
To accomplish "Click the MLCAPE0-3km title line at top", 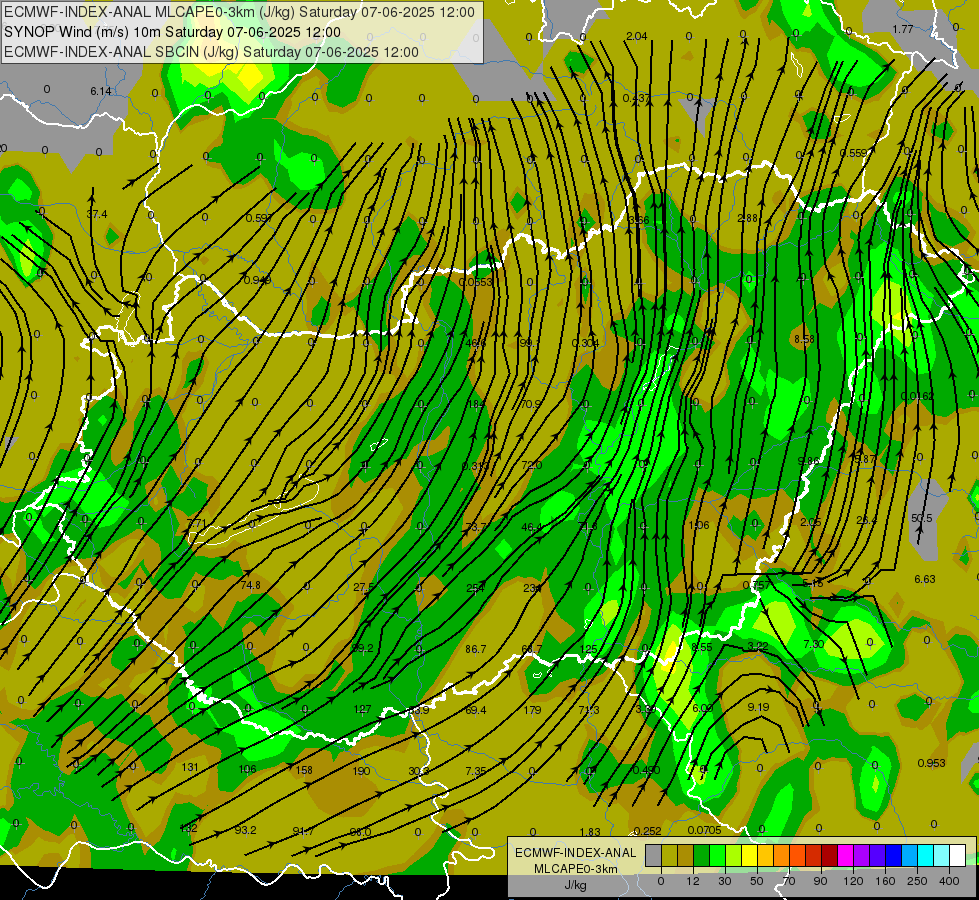I will tap(239, 12).
